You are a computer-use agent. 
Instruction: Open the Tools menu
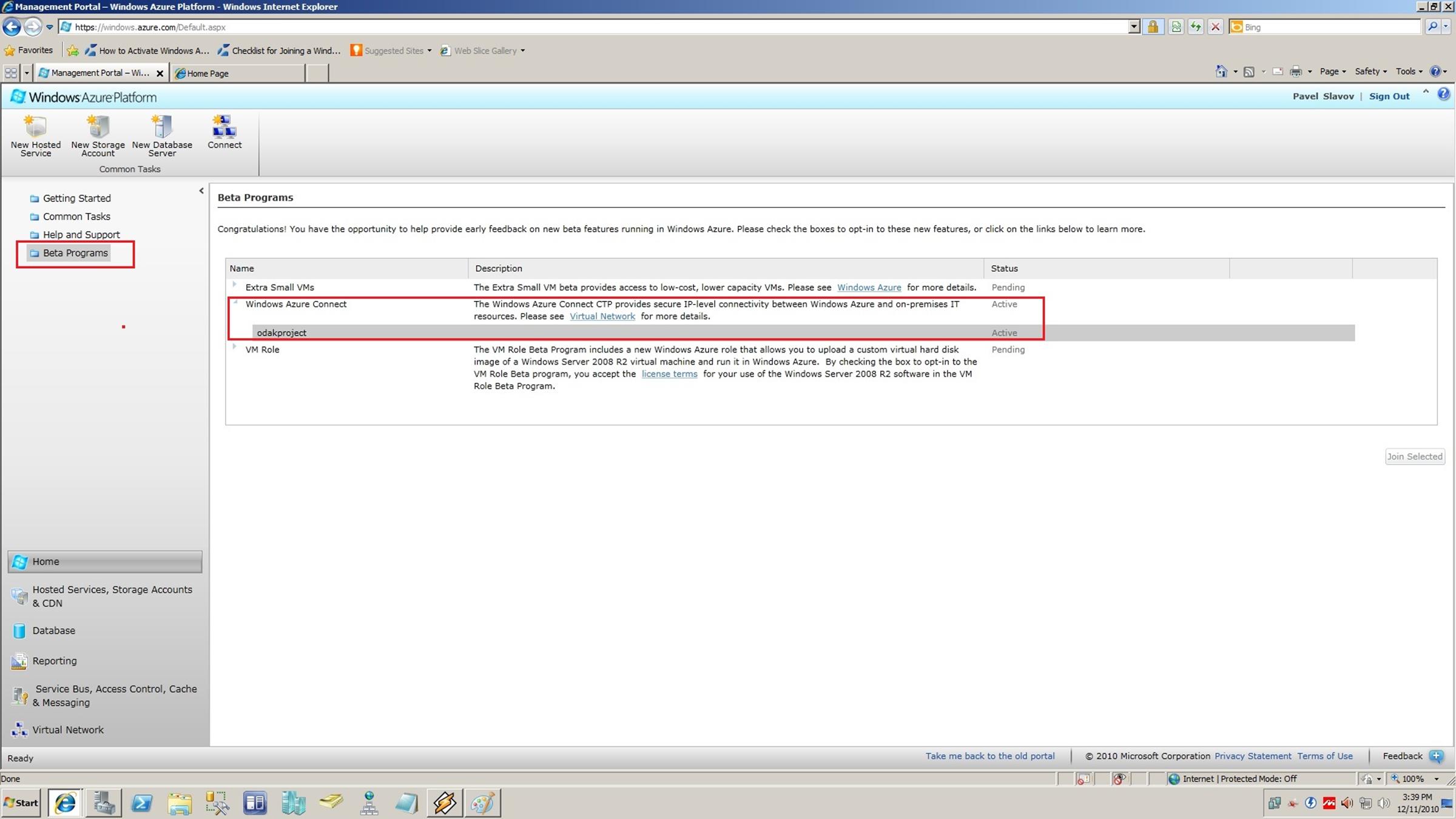click(1407, 72)
